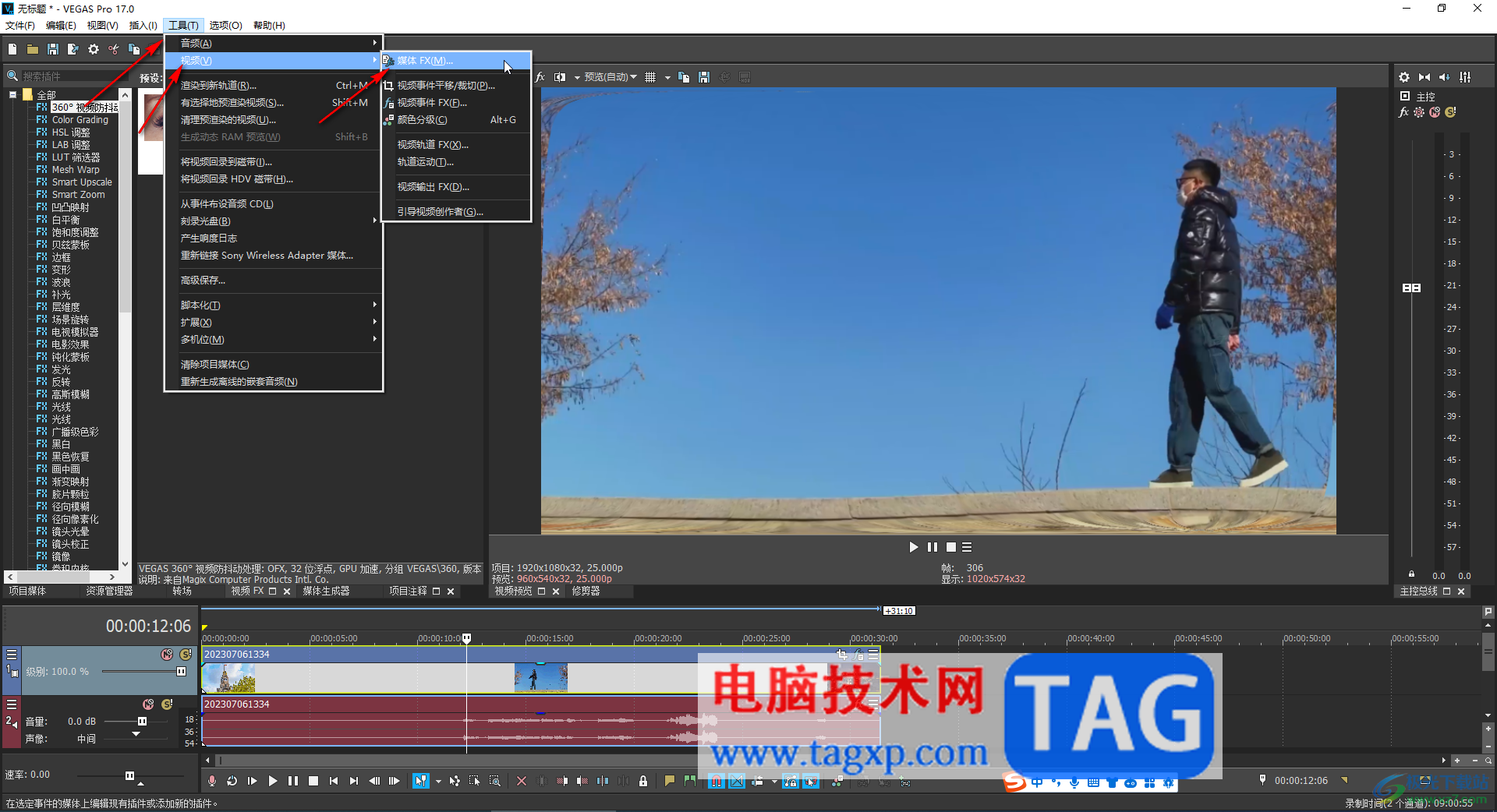
Task: Switch to the Project Media (项目媒体) tab
Action: click(x=27, y=591)
